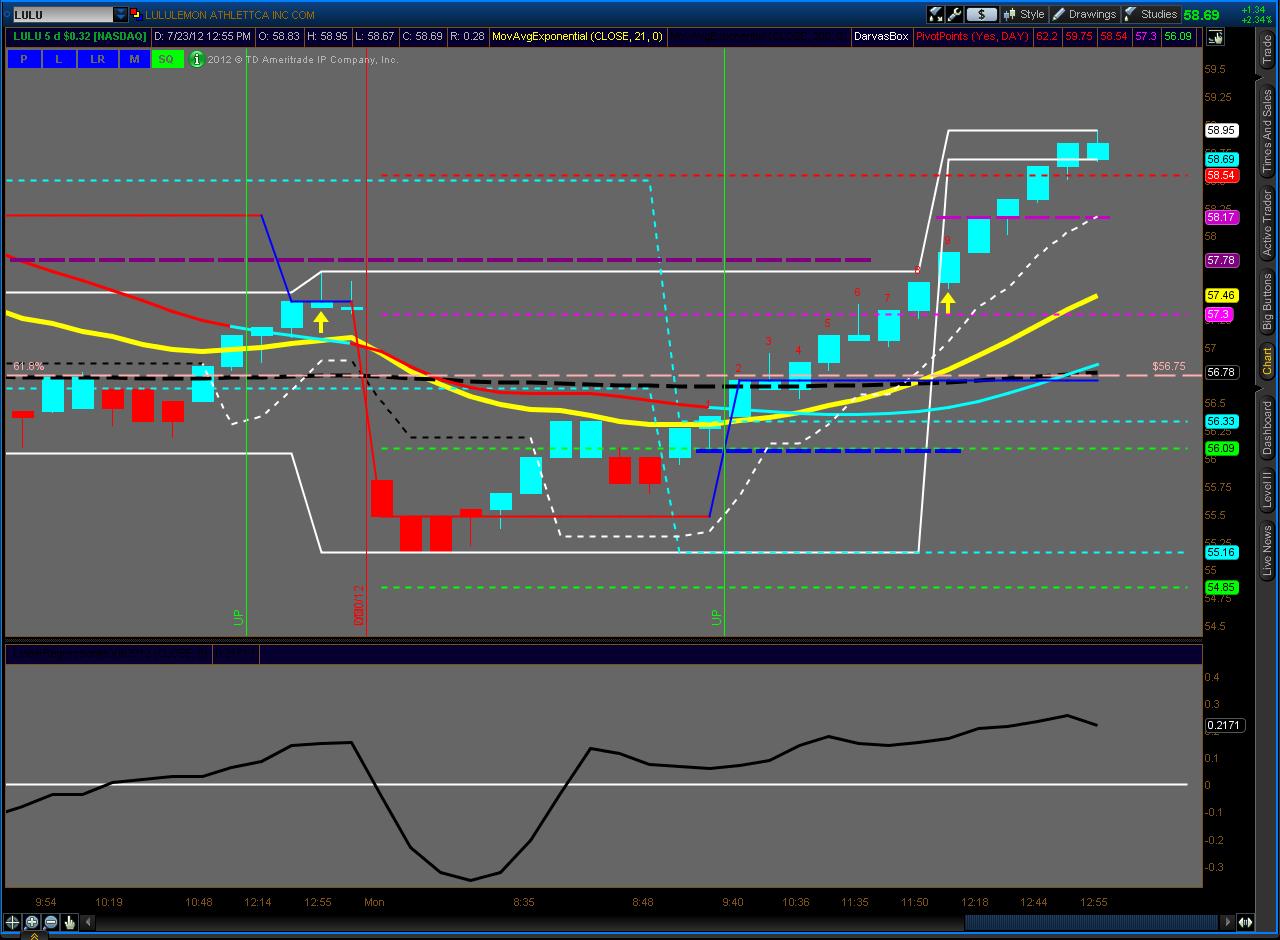This screenshot has height=940, width=1280.
Task: Click the colored squares link icon
Action: tap(137, 15)
